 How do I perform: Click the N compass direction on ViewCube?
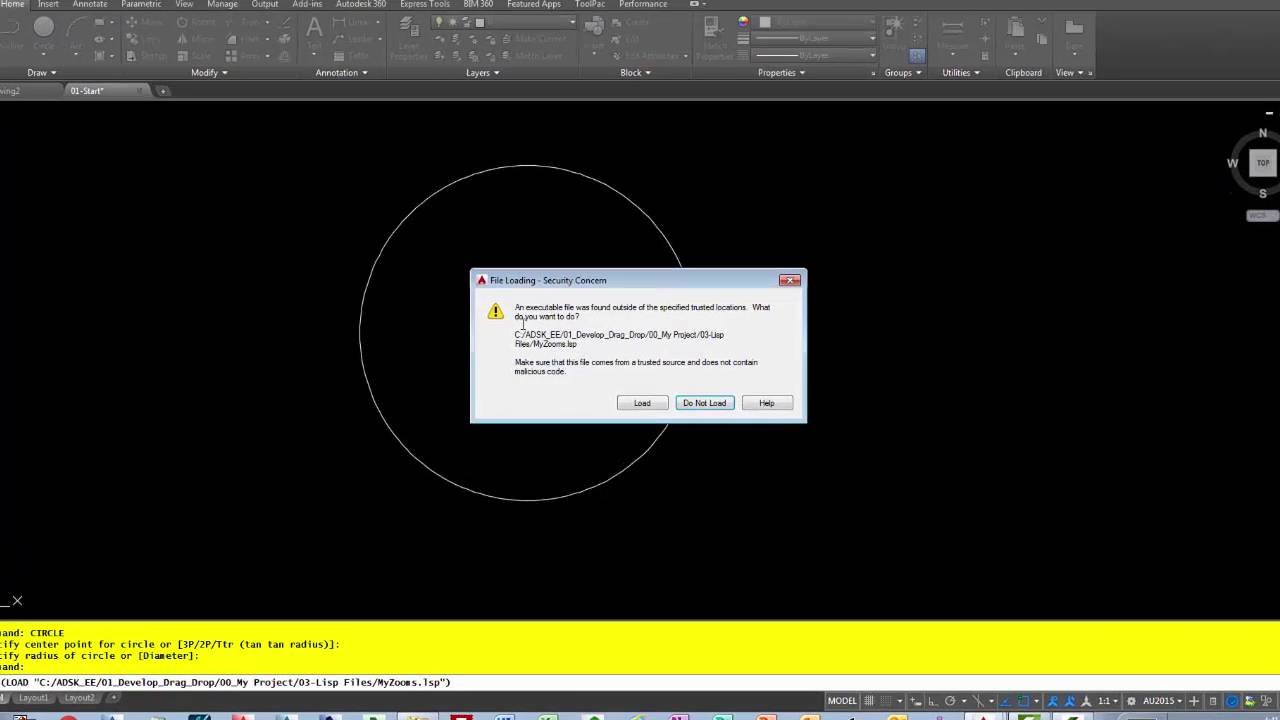[1263, 133]
